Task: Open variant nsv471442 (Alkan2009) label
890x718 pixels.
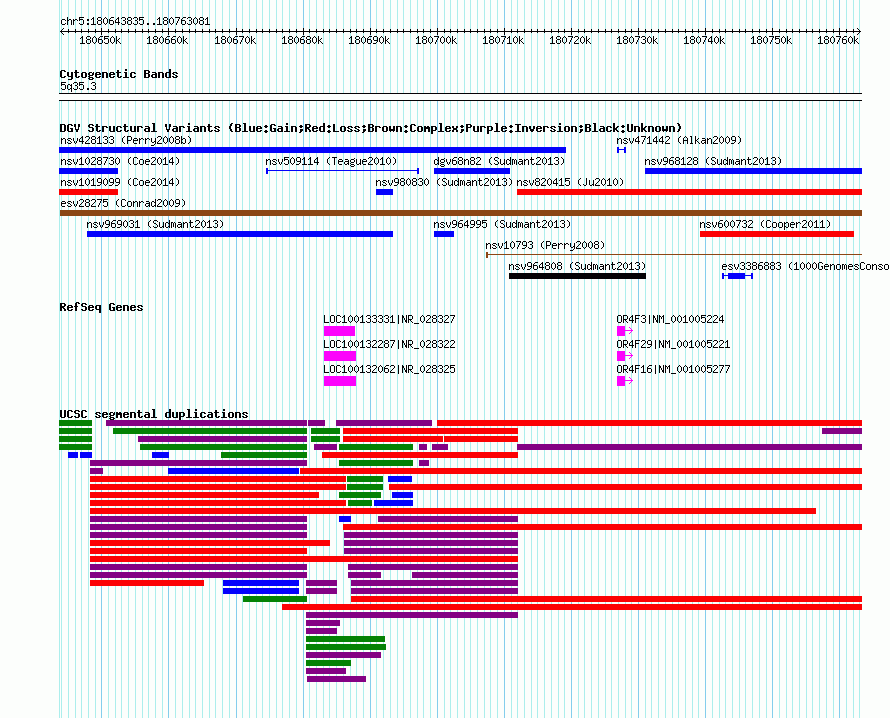Action: [x=679, y=140]
